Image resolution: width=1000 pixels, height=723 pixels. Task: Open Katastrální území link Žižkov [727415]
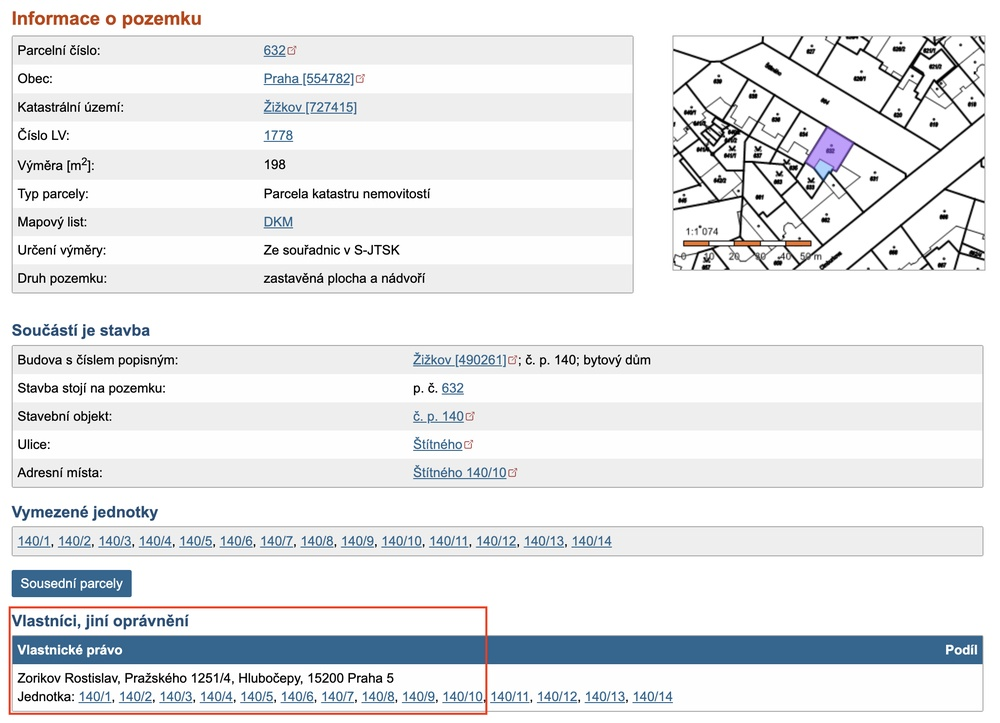pyautogui.click(x=310, y=107)
